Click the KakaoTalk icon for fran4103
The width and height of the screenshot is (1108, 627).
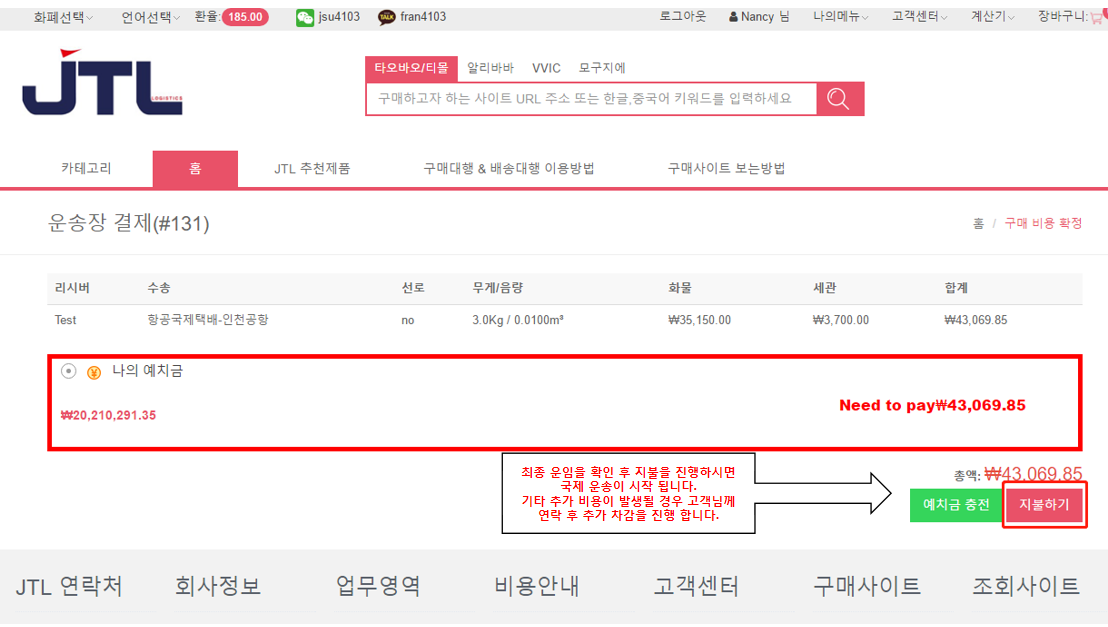click(x=387, y=17)
